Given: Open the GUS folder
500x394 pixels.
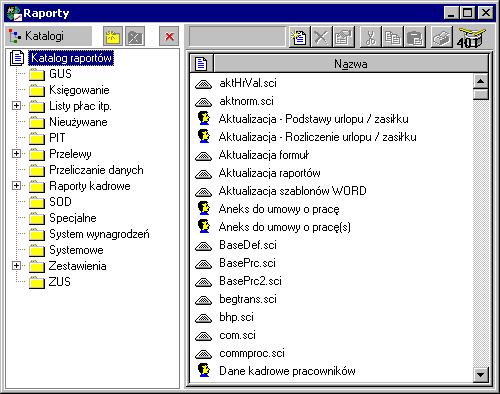Looking at the screenshot, I should [x=60, y=74].
